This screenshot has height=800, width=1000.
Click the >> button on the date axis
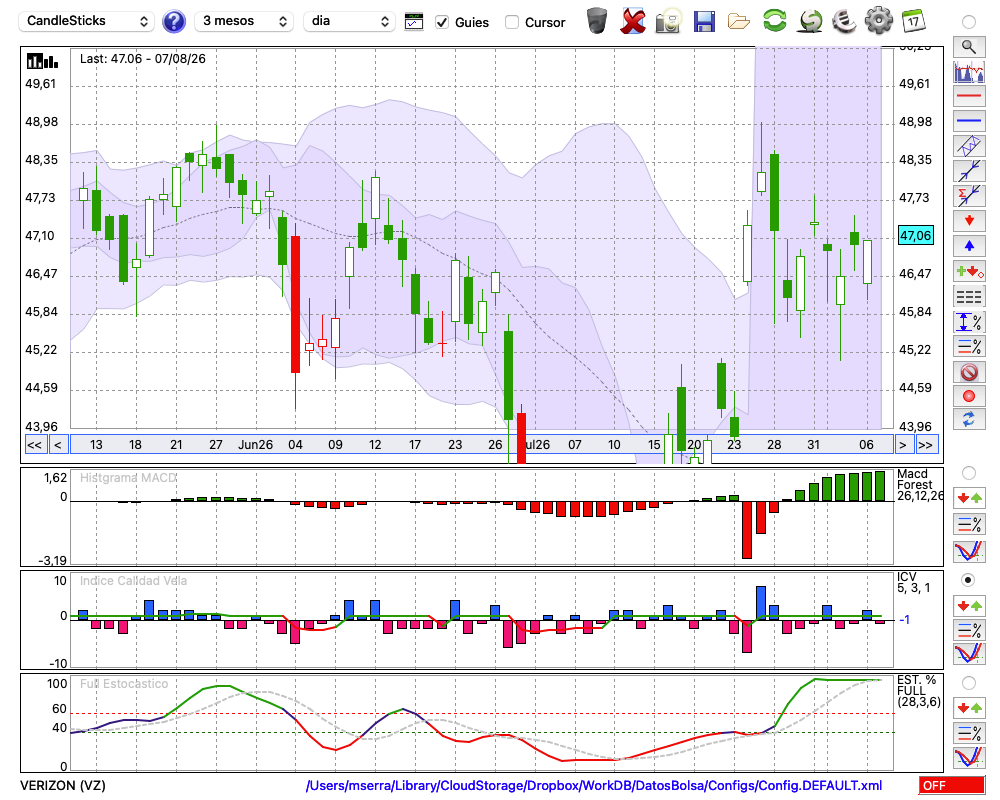925,445
